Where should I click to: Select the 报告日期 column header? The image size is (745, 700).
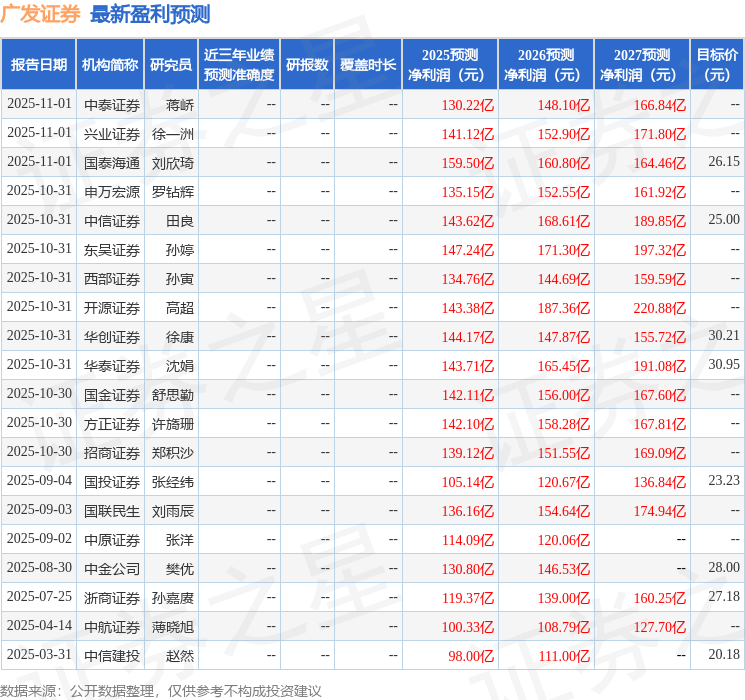39,64
